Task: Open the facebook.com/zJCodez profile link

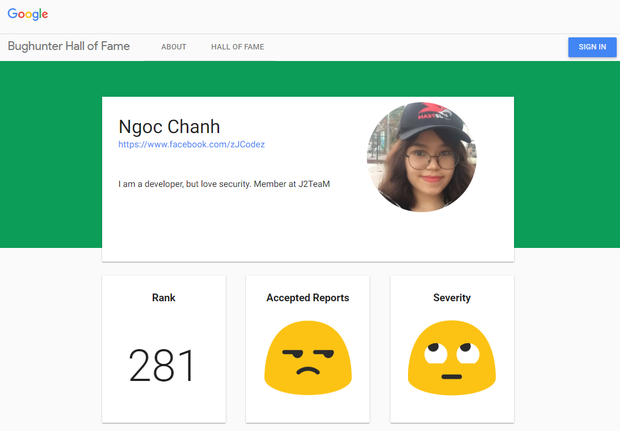Action: tap(192, 145)
